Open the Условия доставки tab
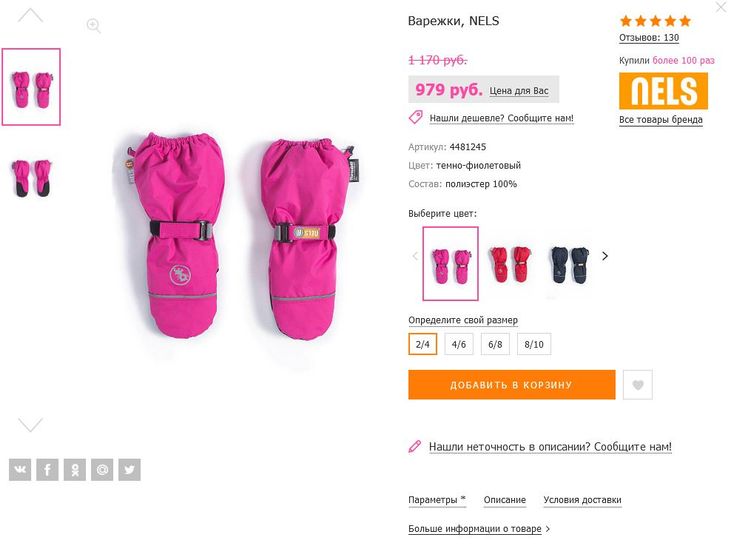Viewport: 734px width, 560px height. [x=582, y=500]
